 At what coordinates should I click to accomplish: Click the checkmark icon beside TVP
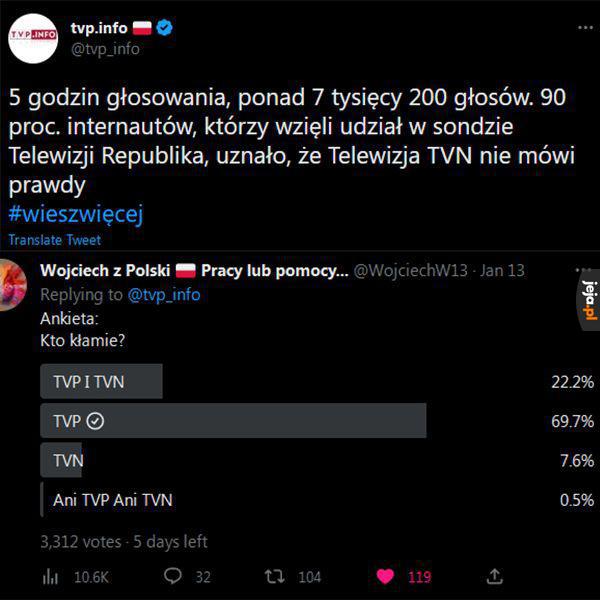pyautogui.click(x=95, y=421)
